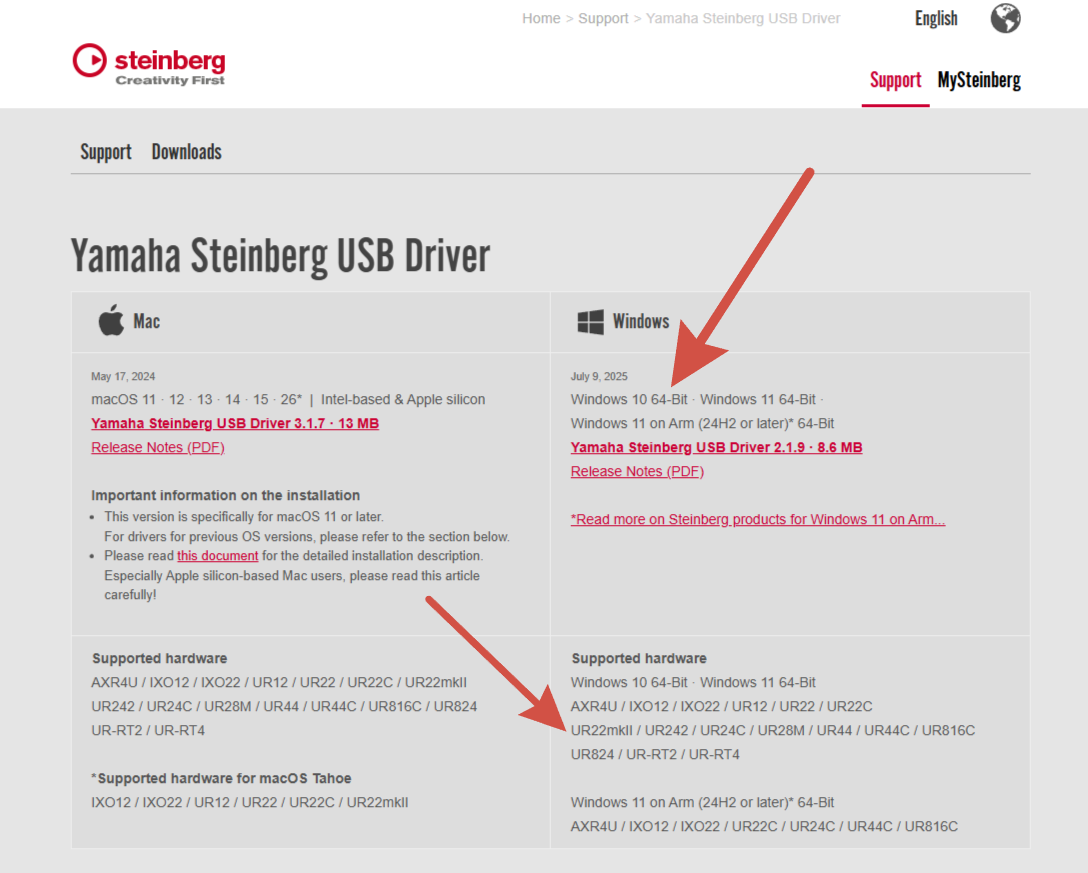This screenshot has width=1088, height=873.
Task: Click 'Creativity First' tagline
Action: click(x=170, y=80)
